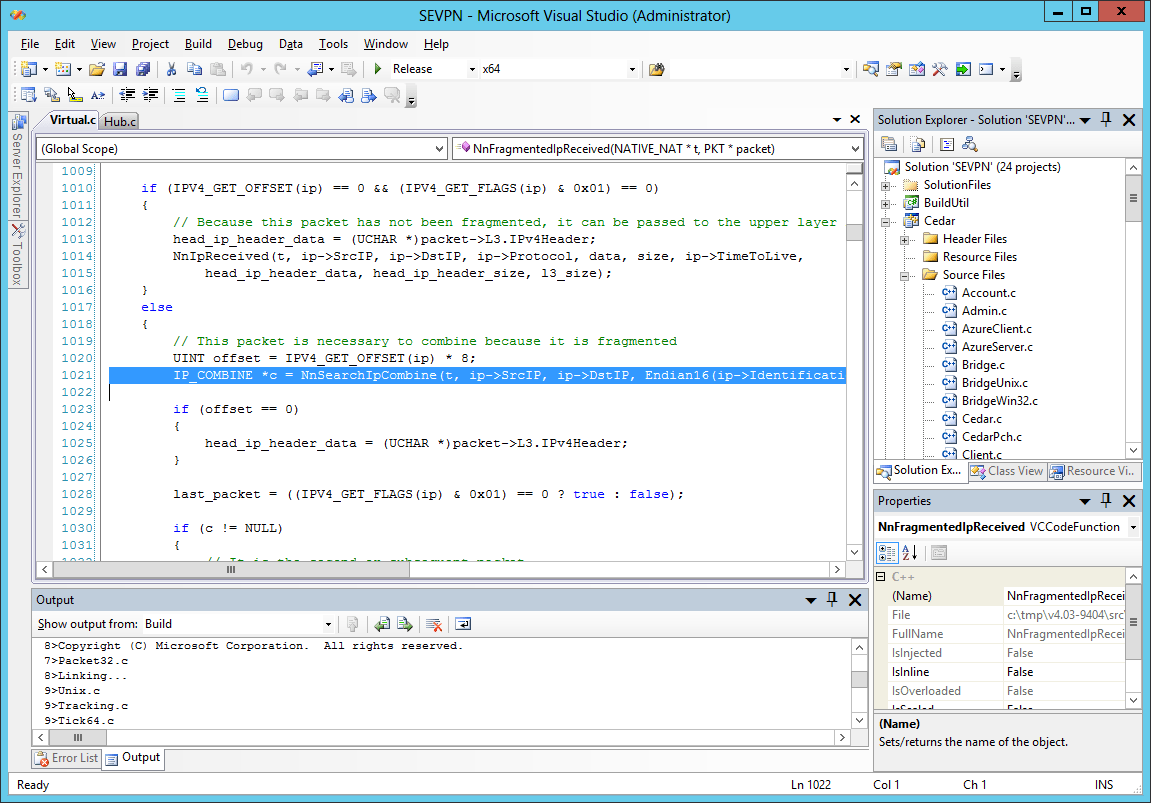The image size is (1152, 803).
Task: Expand the Header Files folder under Cedar
Action: point(904,238)
